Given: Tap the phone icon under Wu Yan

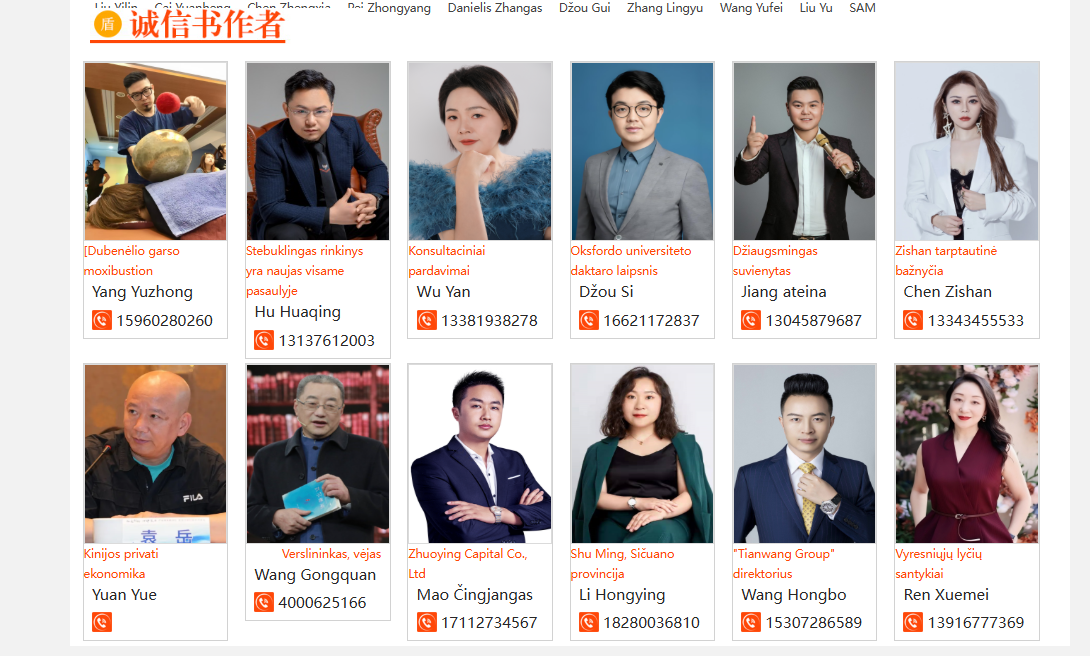Looking at the screenshot, I should [x=426, y=320].
